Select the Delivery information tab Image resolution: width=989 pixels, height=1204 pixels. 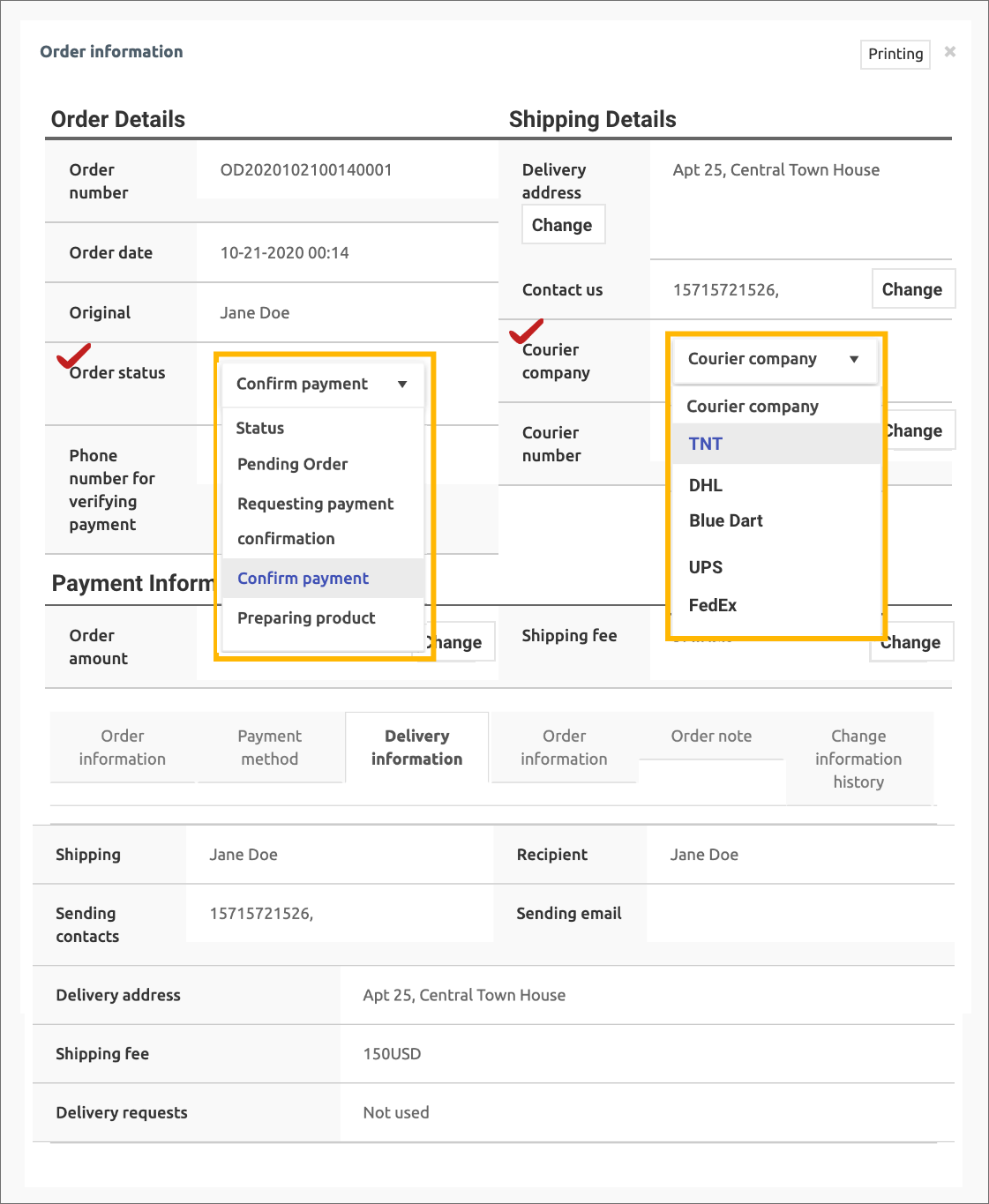coord(416,747)
